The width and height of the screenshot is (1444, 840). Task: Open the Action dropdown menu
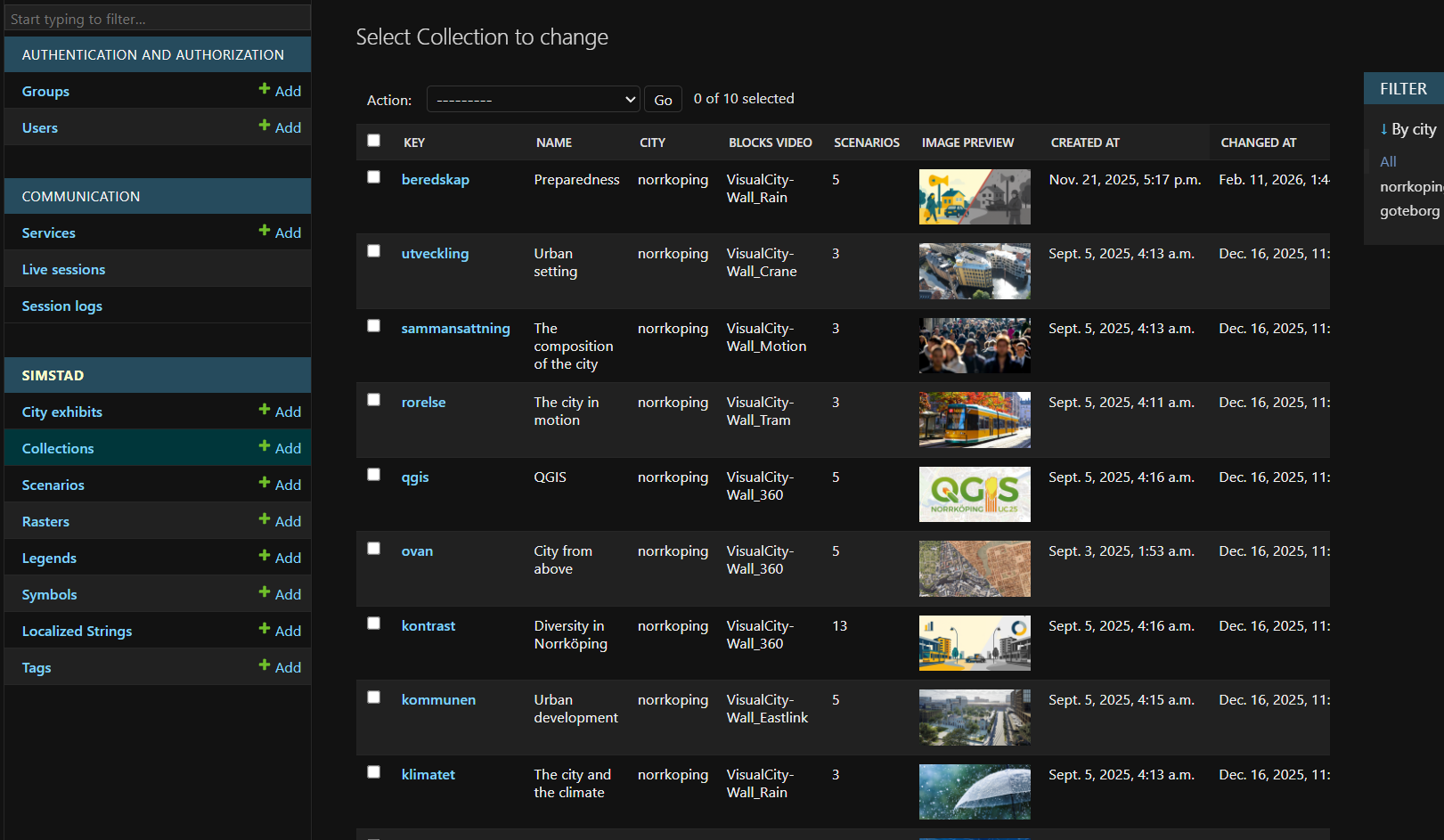tap(534, 99)
